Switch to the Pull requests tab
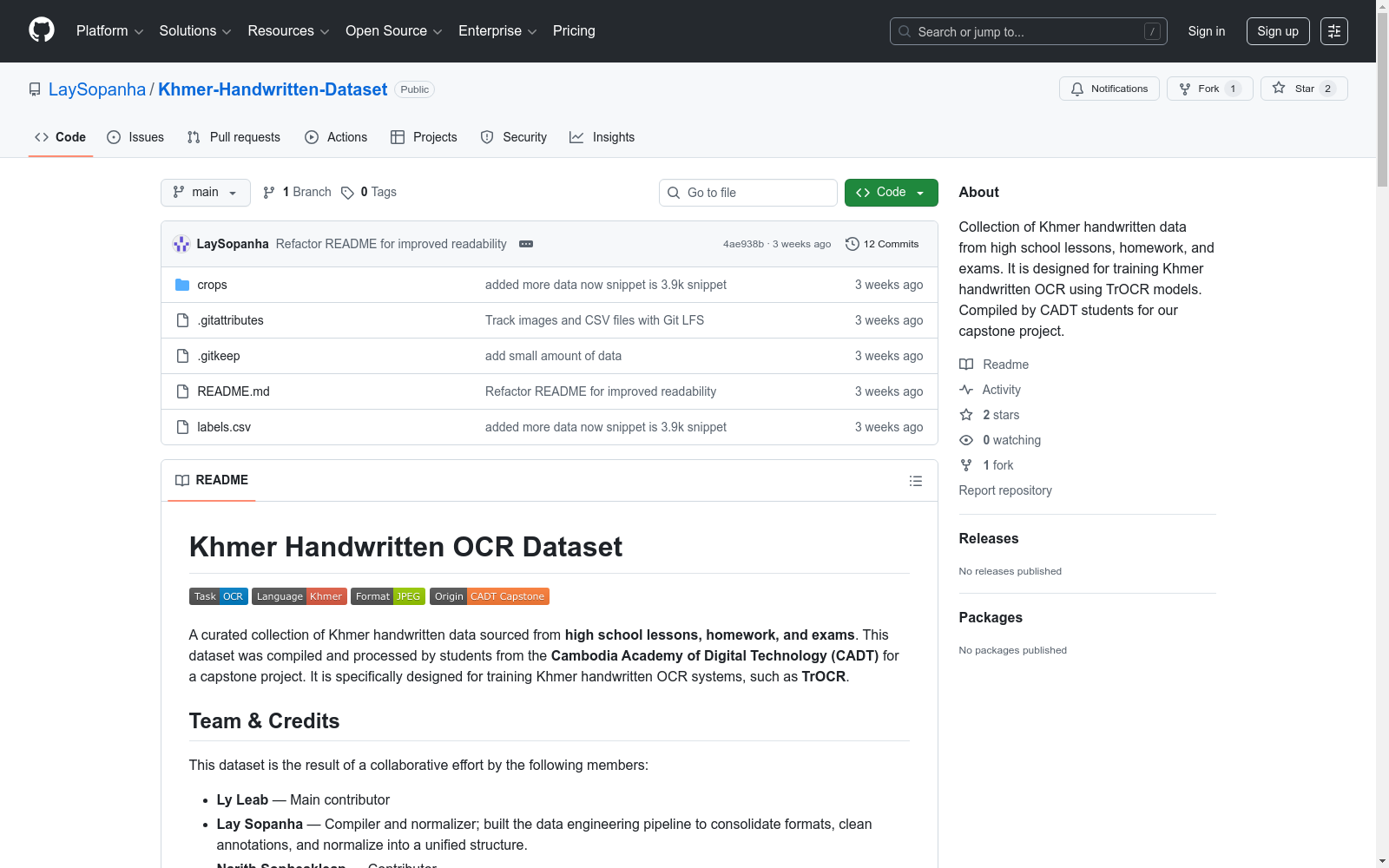This screenshot has width=1389, height=868. tap(234, 137)
